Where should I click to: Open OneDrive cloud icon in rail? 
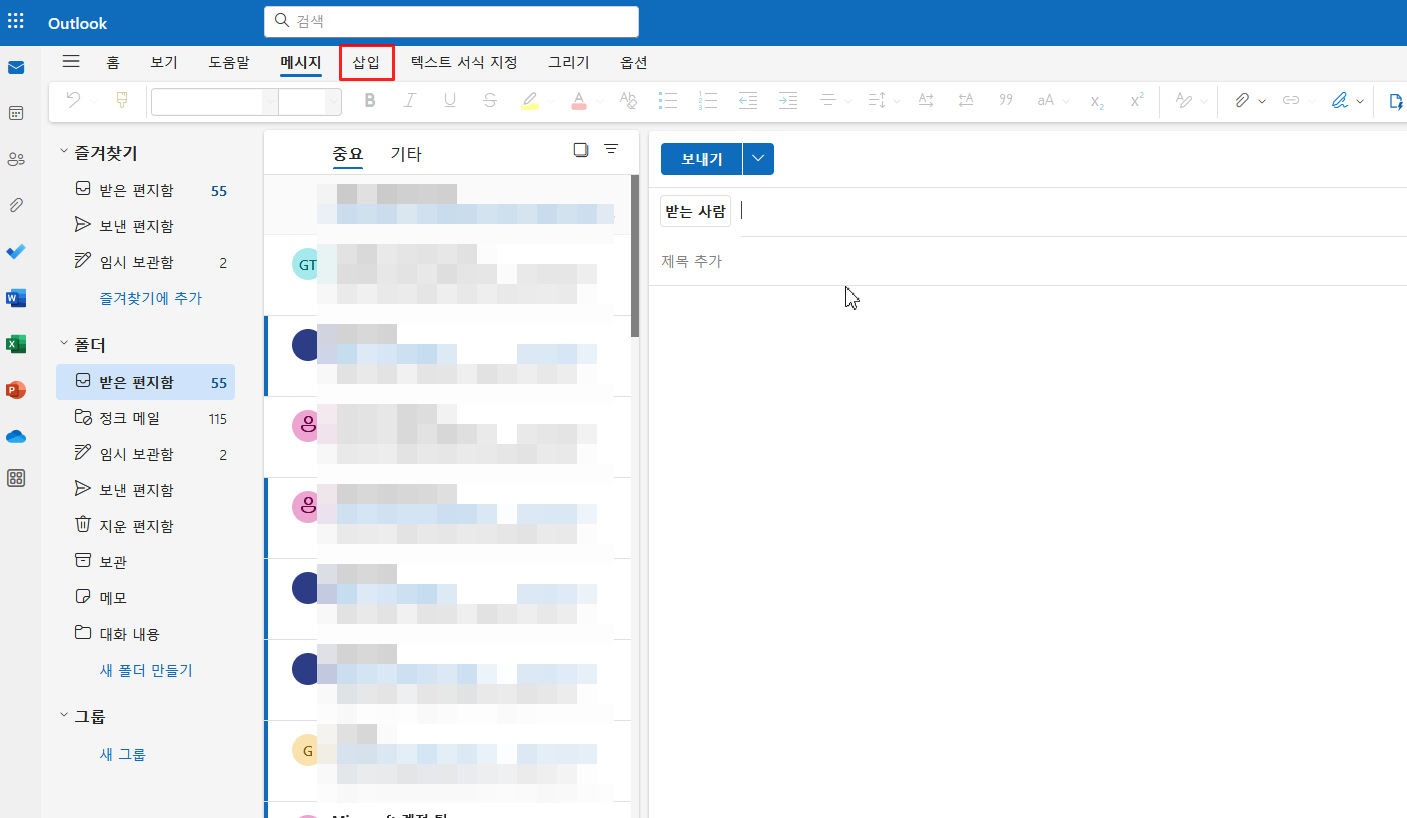16,436
